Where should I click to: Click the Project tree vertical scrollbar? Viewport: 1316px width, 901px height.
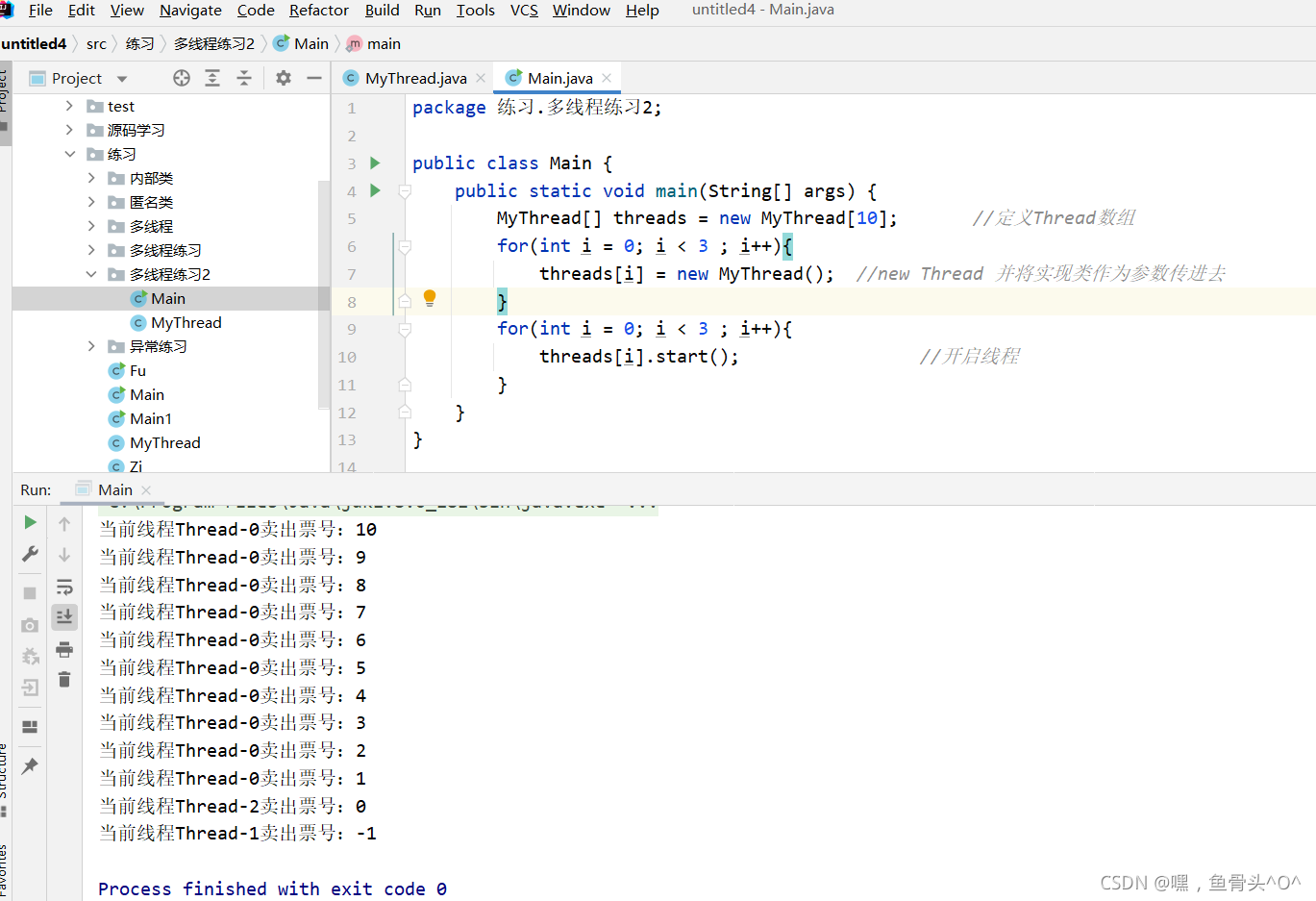pos(324,293)
